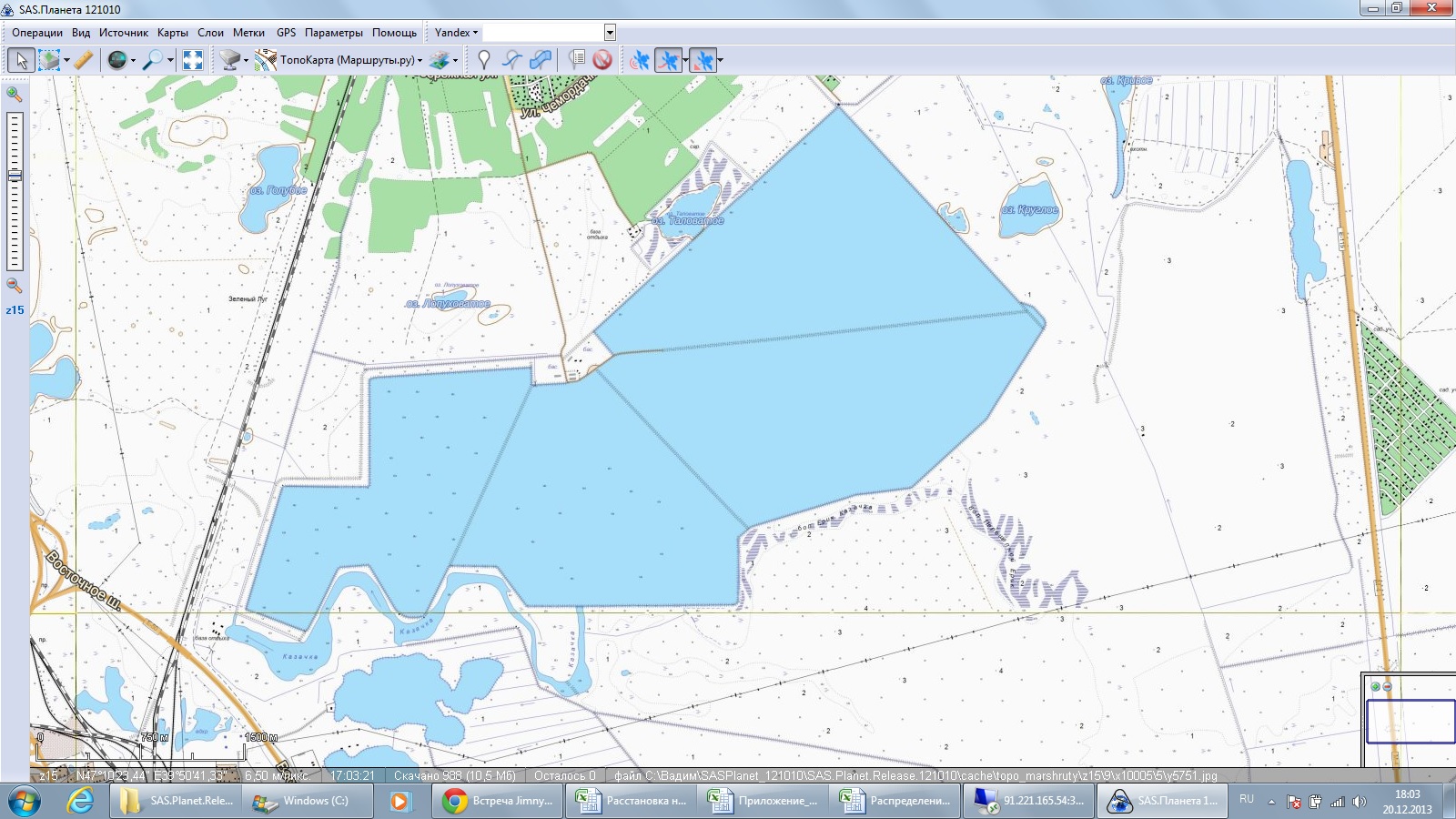Click the Yandex search input field
1456x819 pixels.
[x=543, y=33]
